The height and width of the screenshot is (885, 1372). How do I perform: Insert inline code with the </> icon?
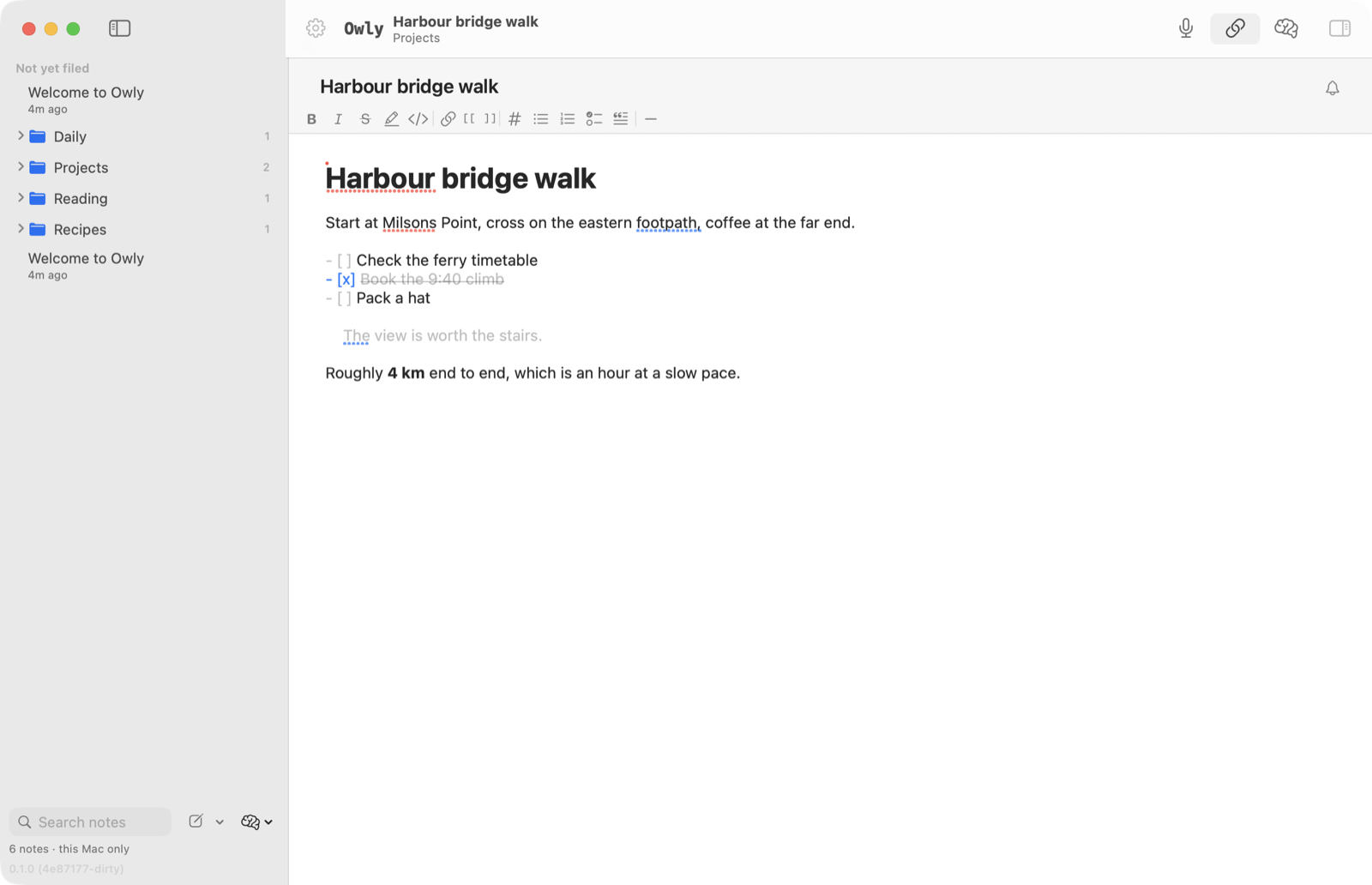coord(418,119)
